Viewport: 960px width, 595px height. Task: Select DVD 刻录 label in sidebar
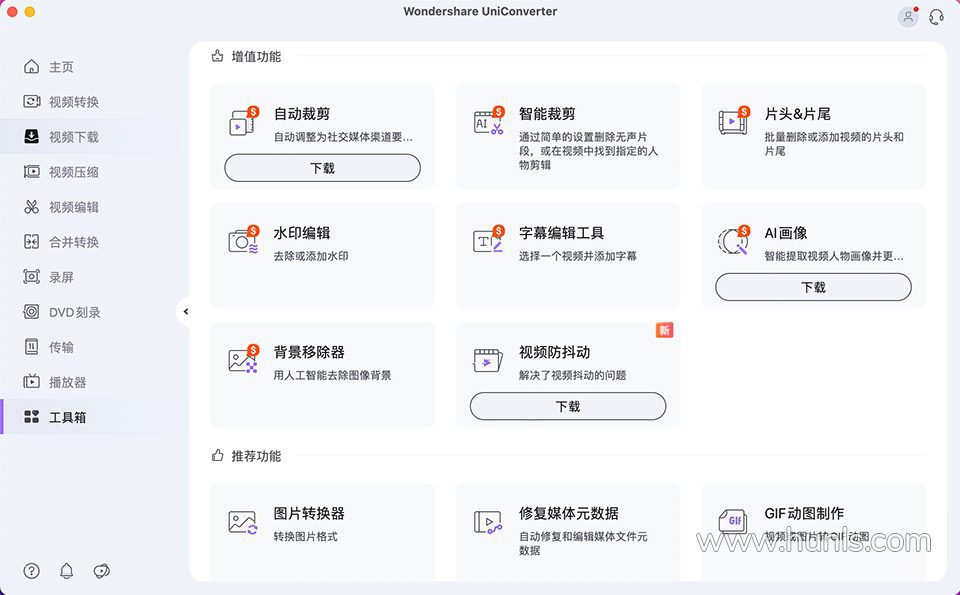click(75, 312)
